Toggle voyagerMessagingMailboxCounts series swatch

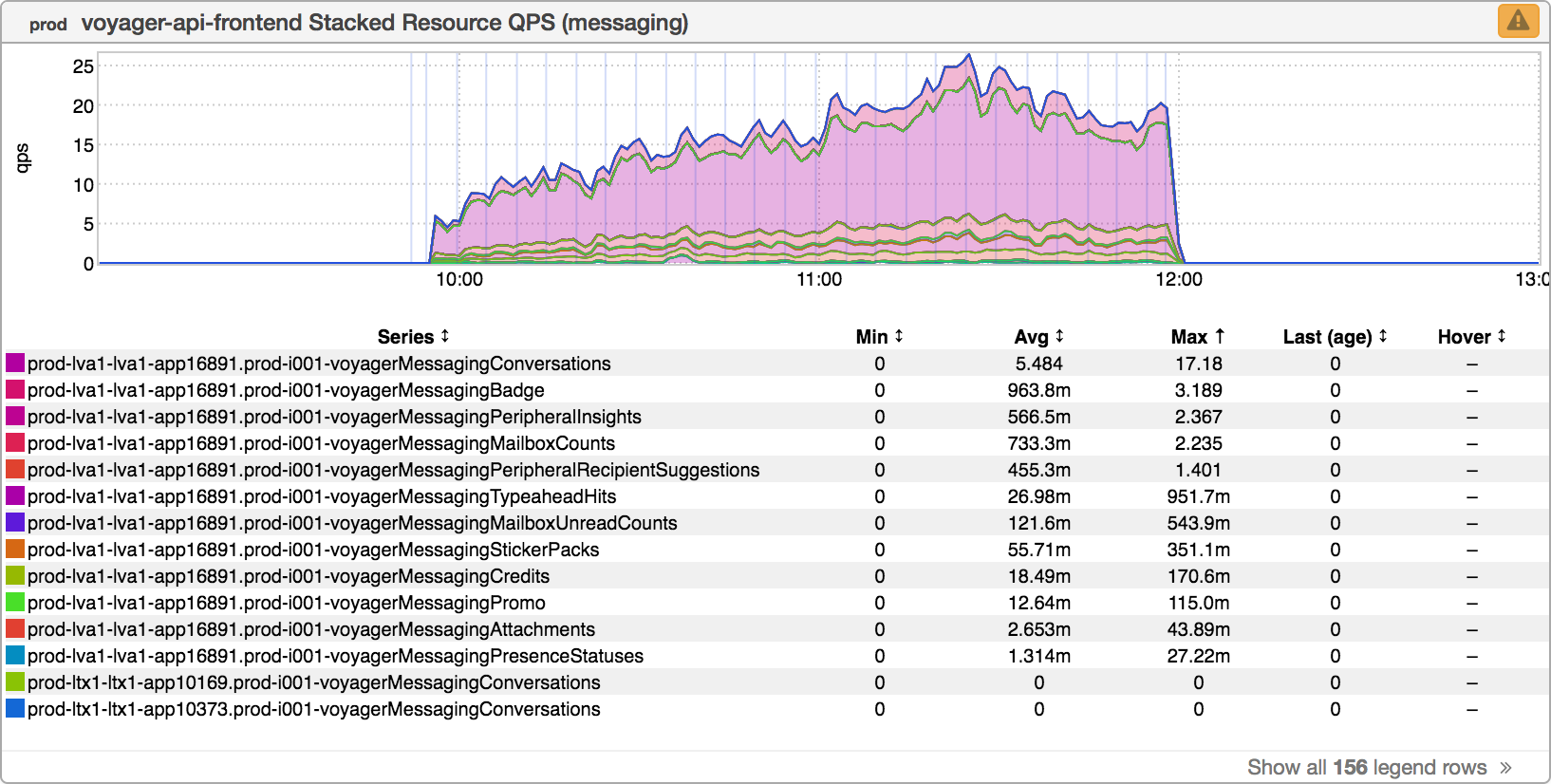coord(15,443)
